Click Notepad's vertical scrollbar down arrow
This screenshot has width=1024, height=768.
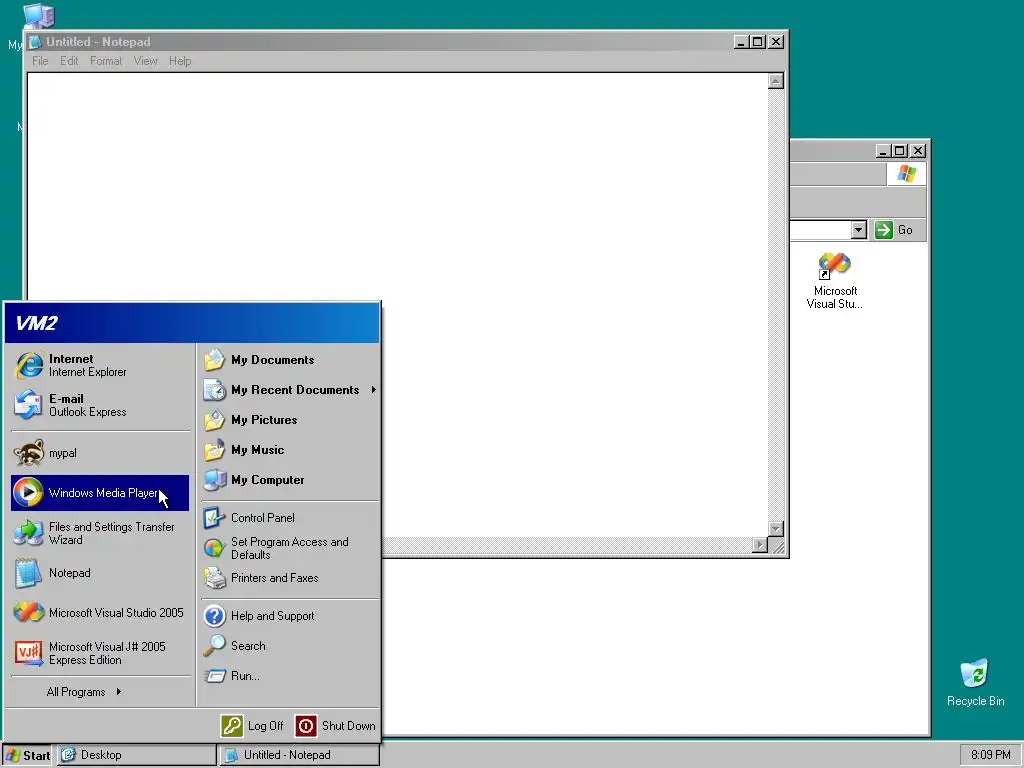(776, 529)
